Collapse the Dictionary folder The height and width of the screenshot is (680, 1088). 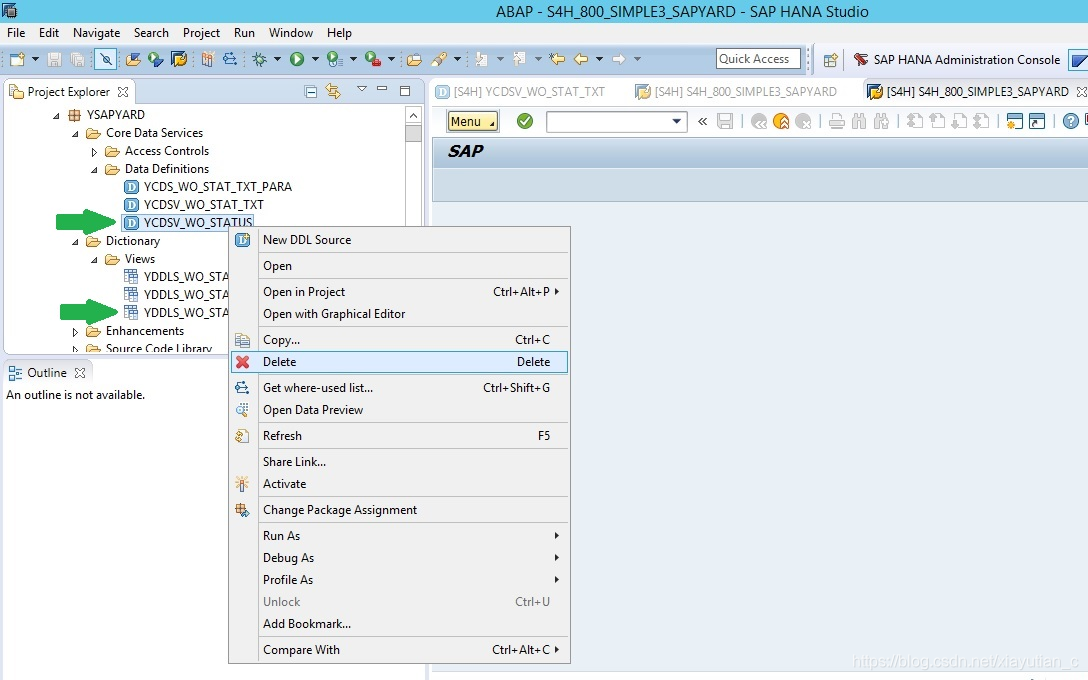(75, 241)
